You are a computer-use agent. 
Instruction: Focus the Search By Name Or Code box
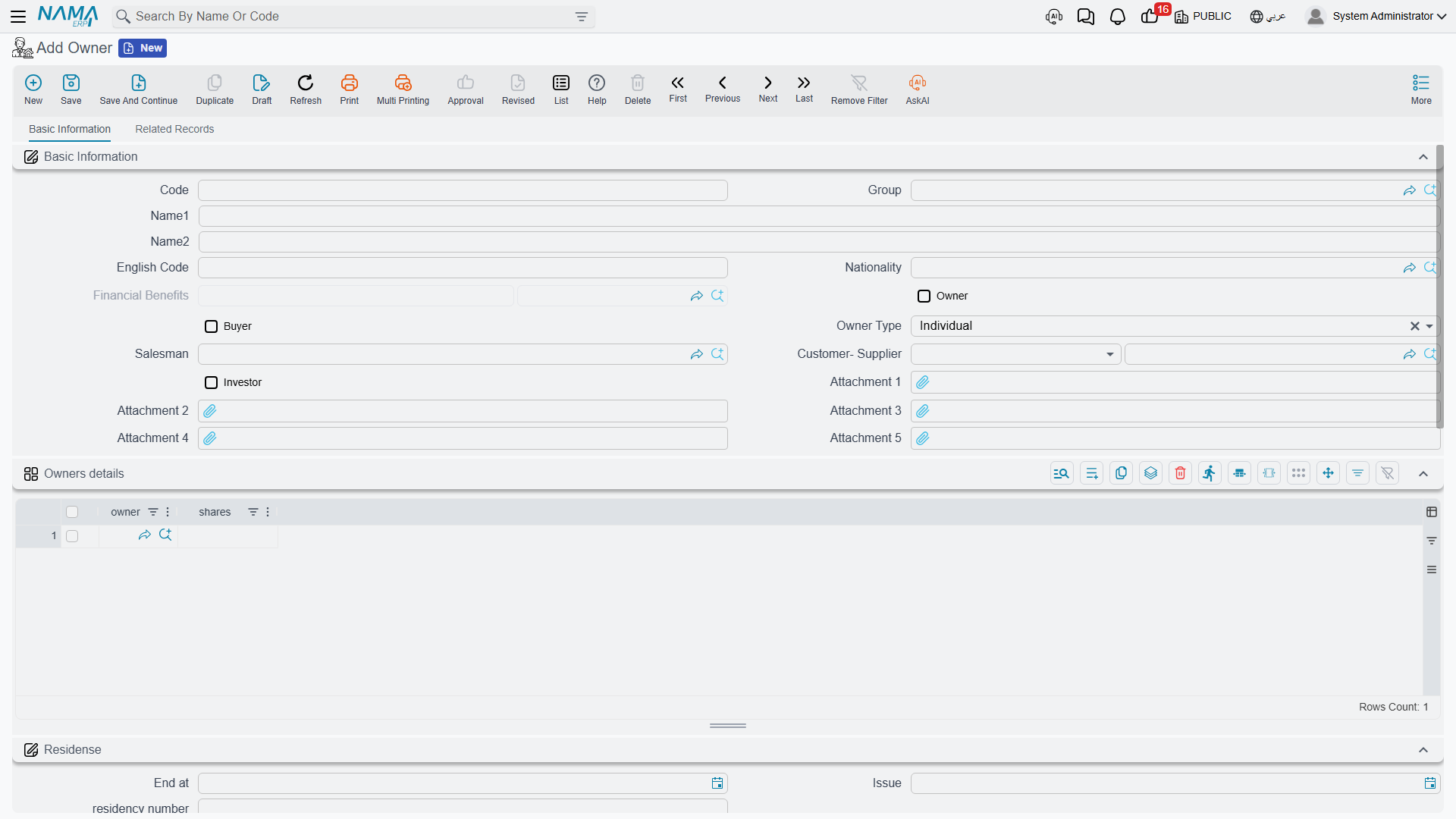[353, 17]
